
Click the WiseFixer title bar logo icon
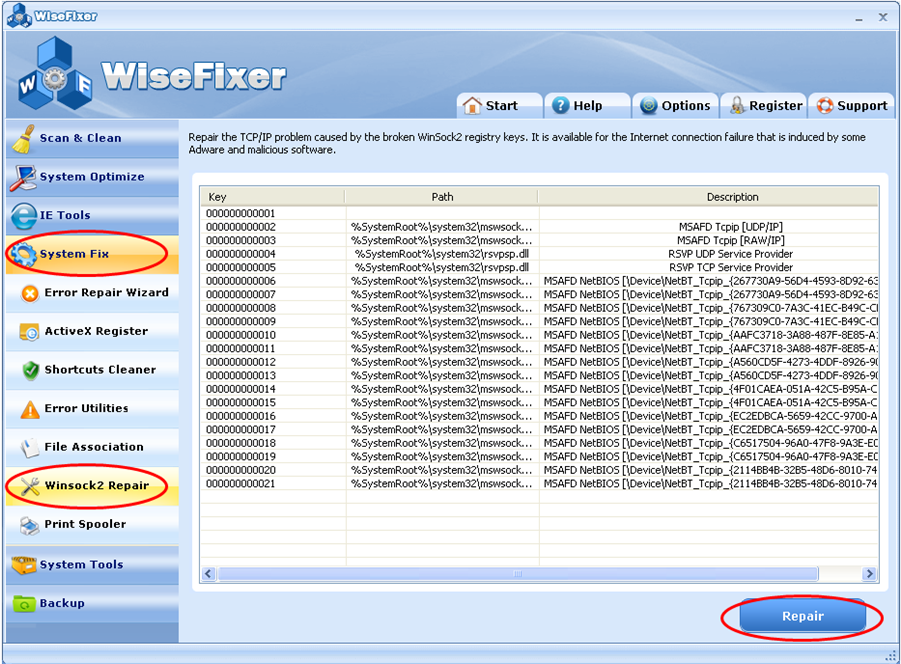coord(19,16)
